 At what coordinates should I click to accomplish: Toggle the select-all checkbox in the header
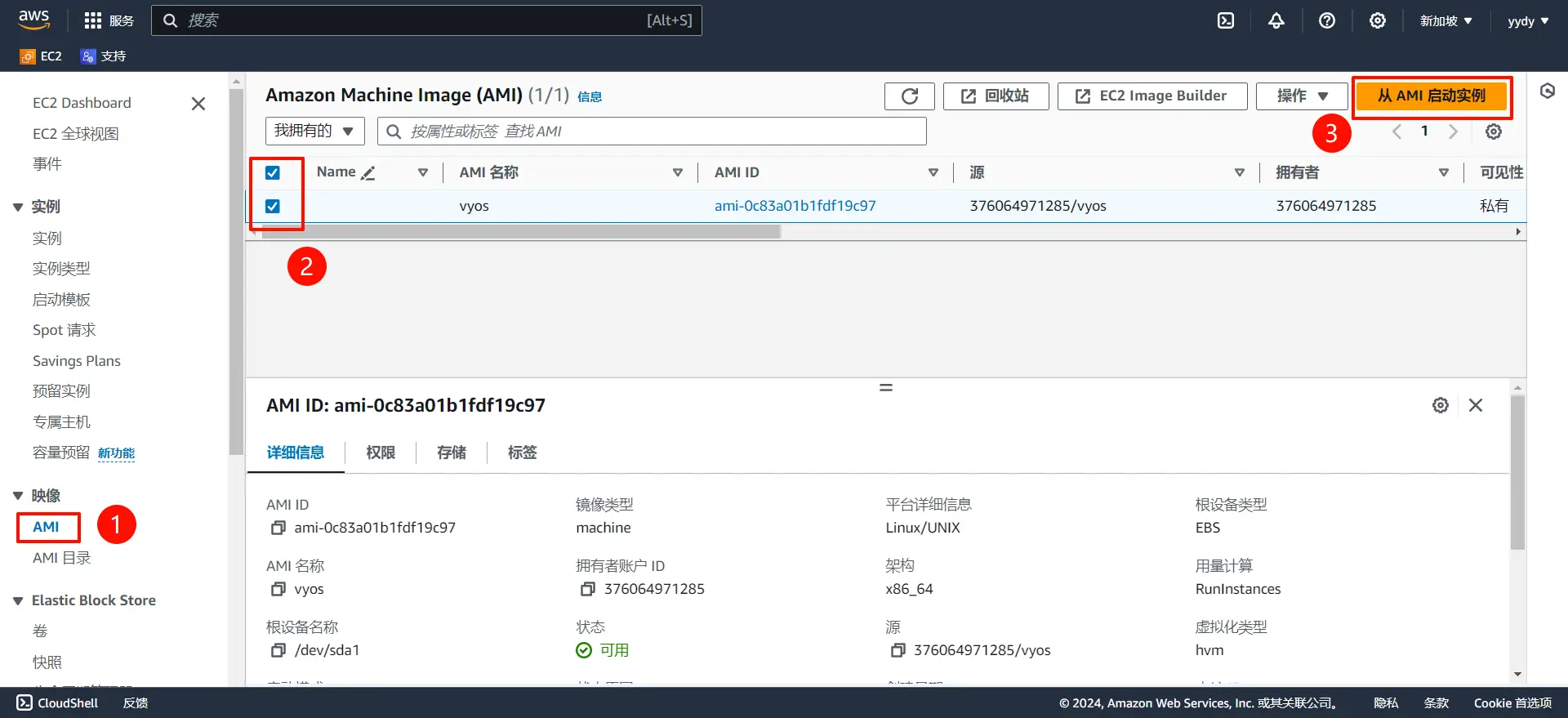pyautogui.click(x=273, y=172)
